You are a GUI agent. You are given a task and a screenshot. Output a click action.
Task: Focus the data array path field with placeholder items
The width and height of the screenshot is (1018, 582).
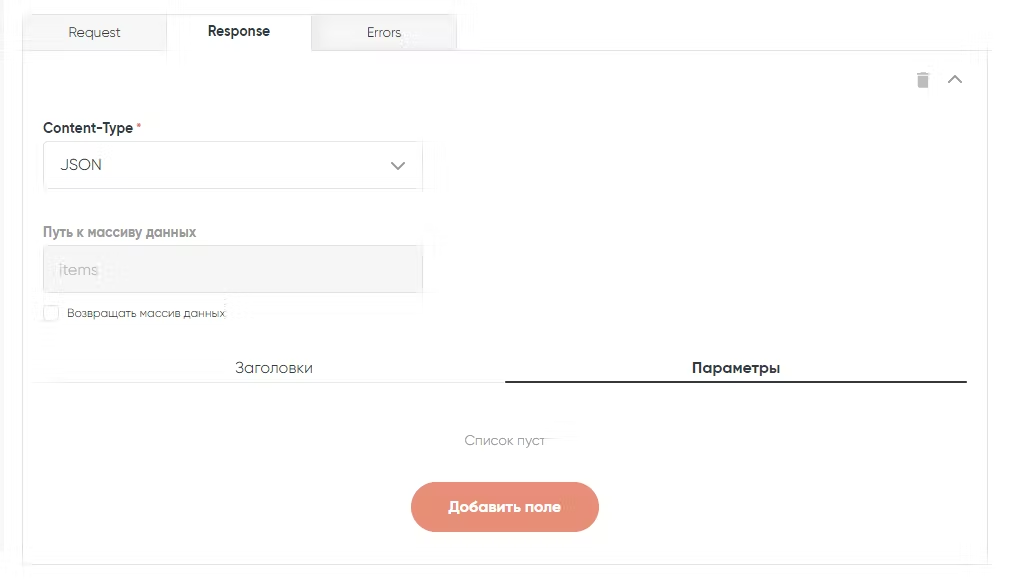233,270
